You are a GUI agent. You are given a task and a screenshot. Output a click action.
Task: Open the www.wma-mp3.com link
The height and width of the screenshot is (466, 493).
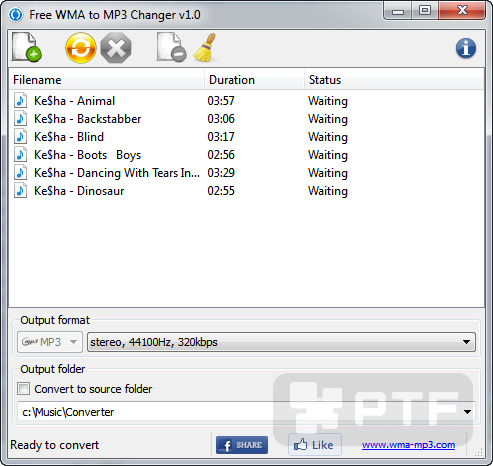408,445
